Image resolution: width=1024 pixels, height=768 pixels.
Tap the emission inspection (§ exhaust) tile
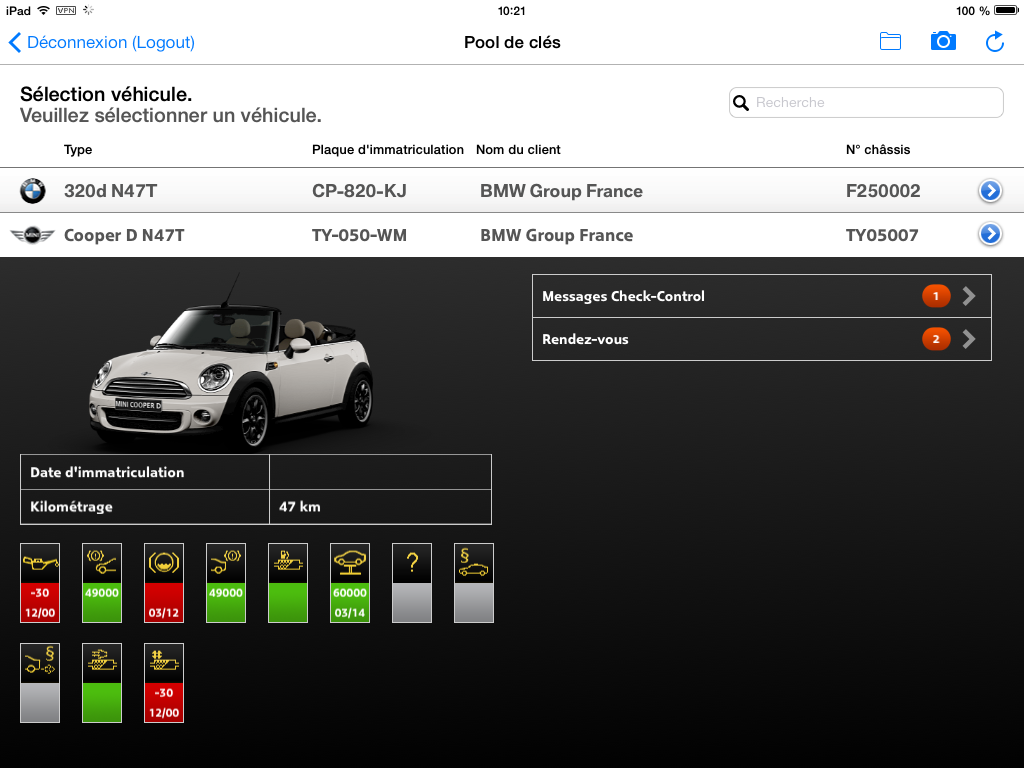pos(40,683)
